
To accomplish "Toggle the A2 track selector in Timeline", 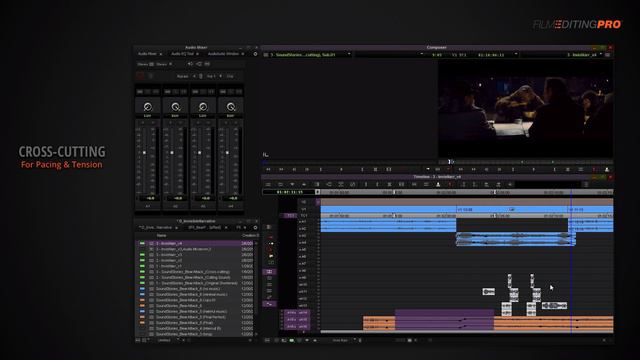I will coord(303,229).
